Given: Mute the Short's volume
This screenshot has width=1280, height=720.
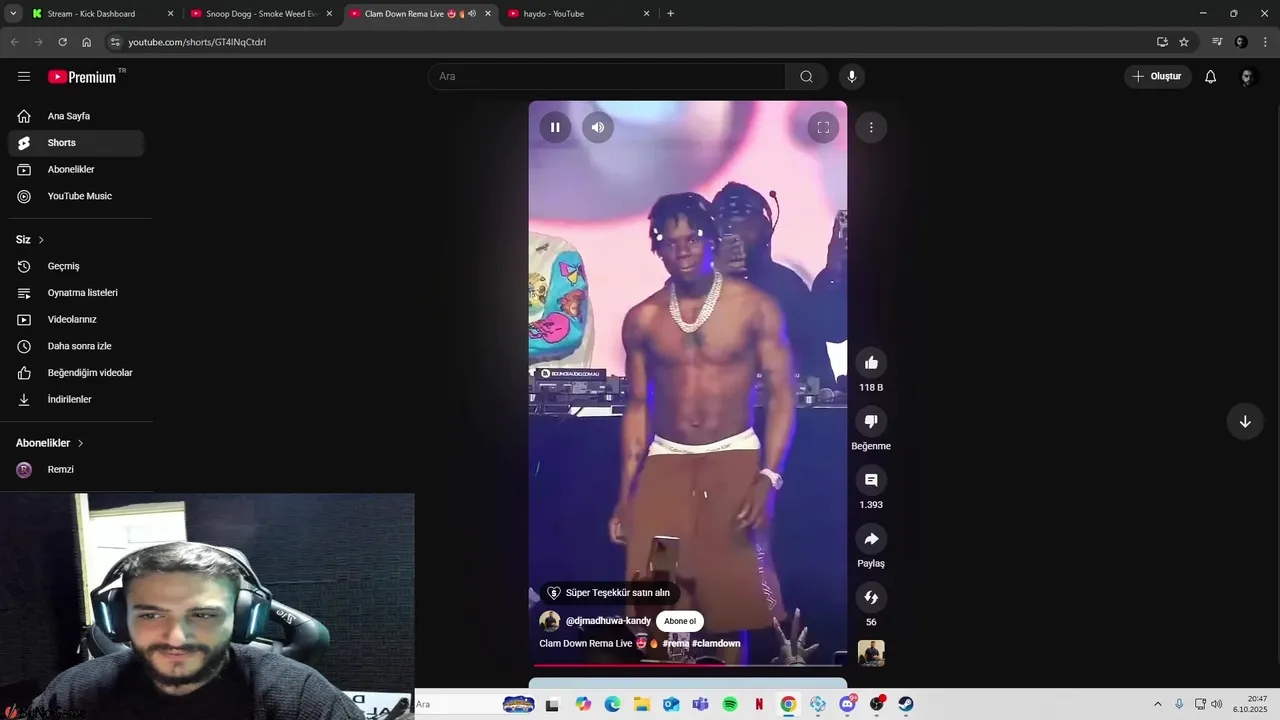Looking at the screenshot, I should click(597, 127).
